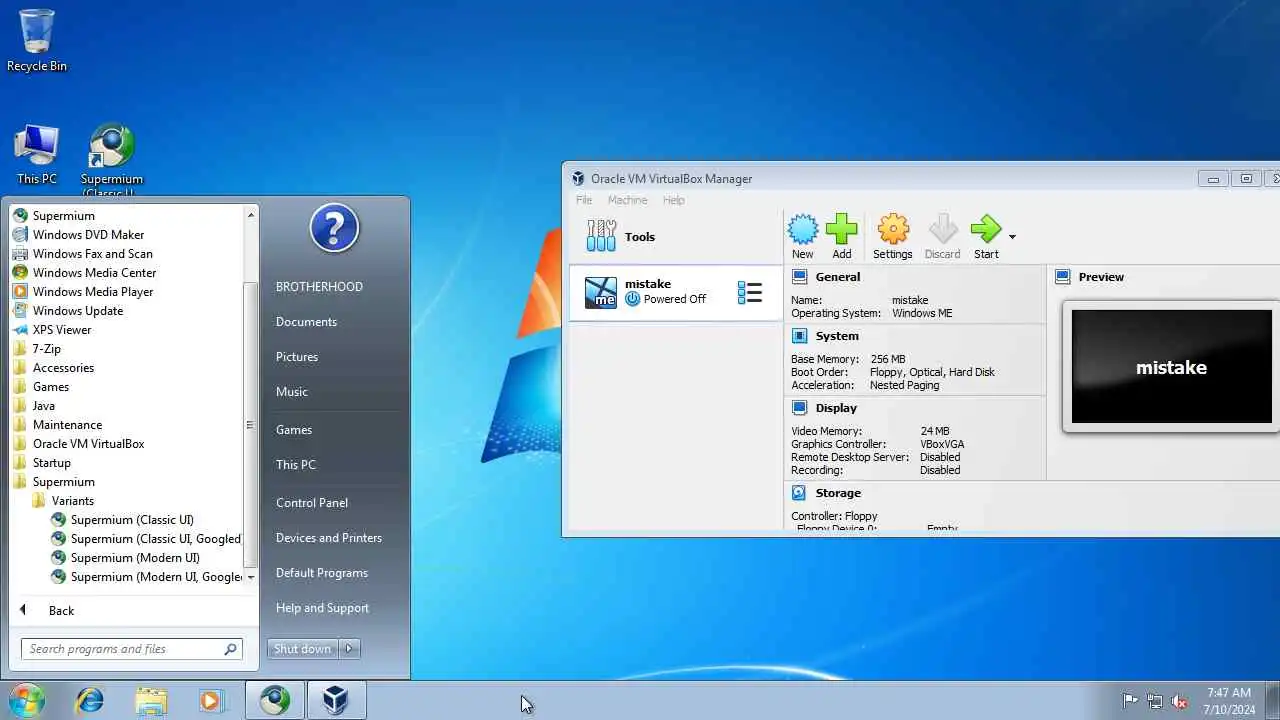1280x720 pixels.
Task: Switch to Supermium taskbar button
Action: click(275, 700)
